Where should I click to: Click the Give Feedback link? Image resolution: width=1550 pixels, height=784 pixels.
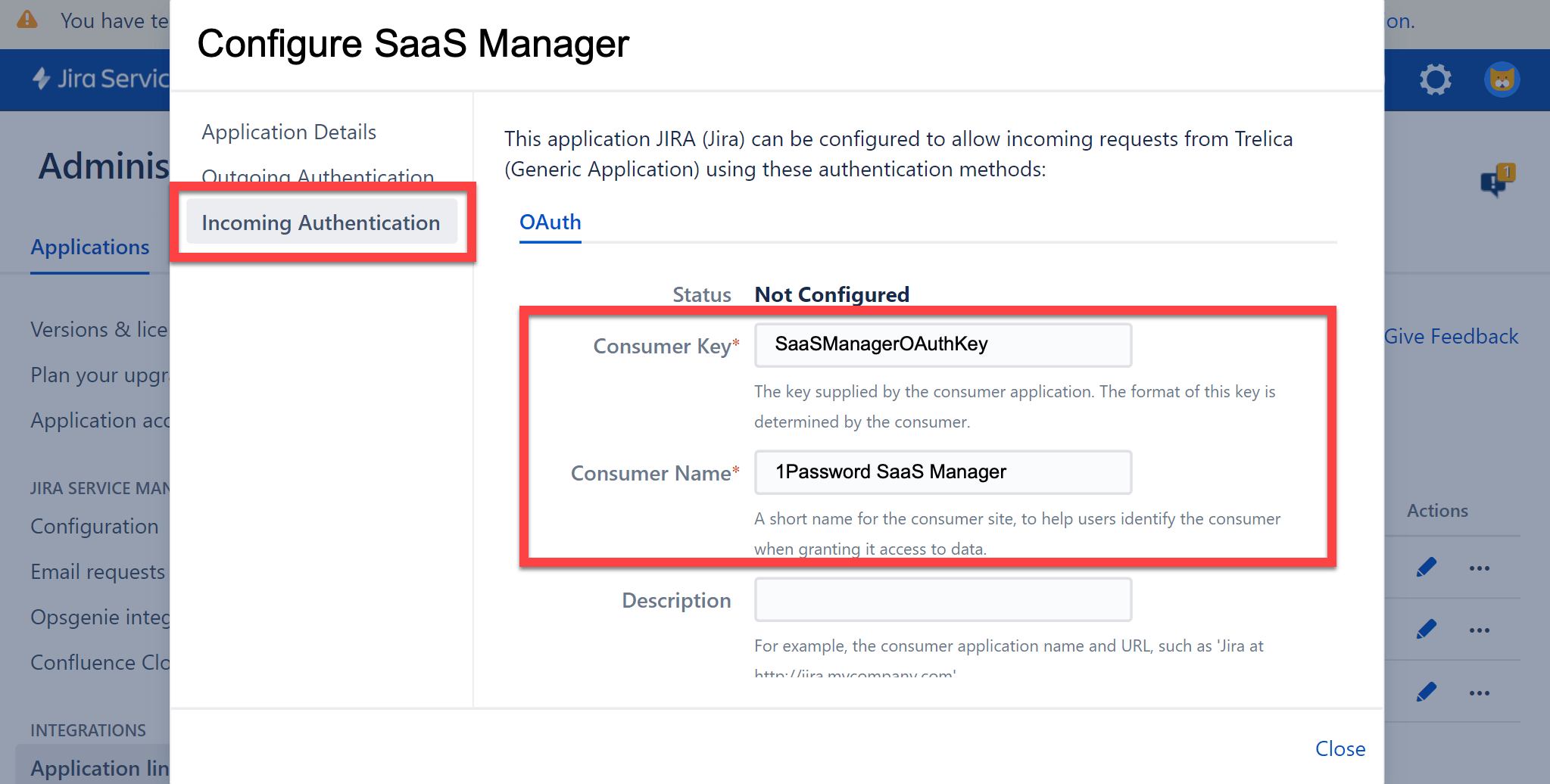1452,336
